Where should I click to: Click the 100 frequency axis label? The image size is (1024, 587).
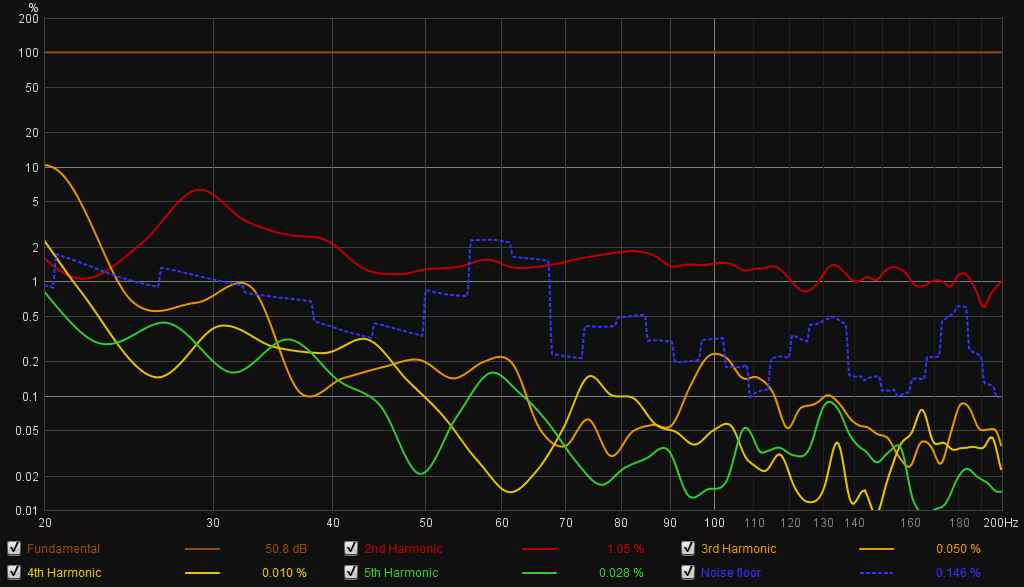(x=714, y=523)
